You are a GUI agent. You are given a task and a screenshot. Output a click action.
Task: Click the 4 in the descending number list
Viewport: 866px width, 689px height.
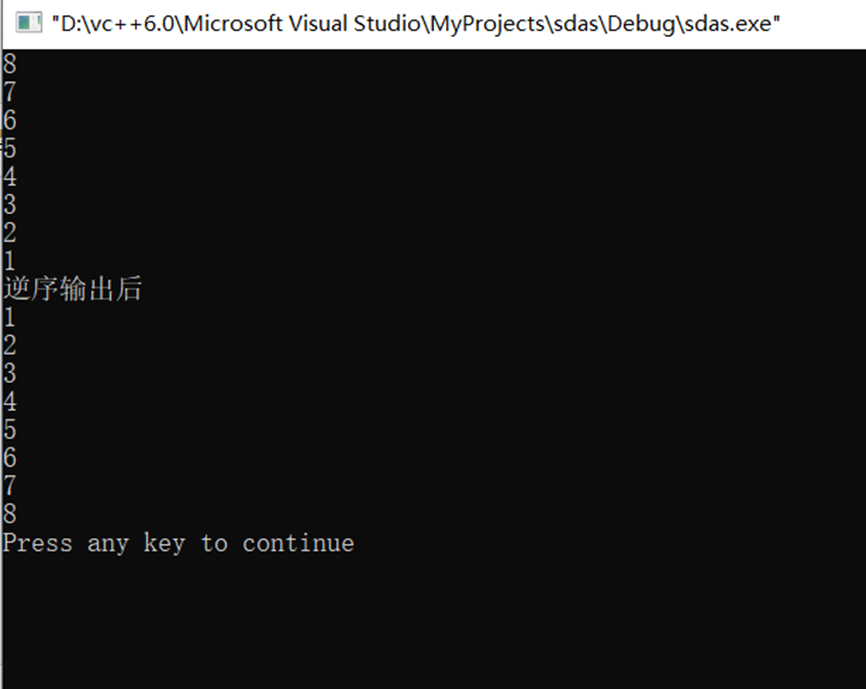[x=10, y=176]
